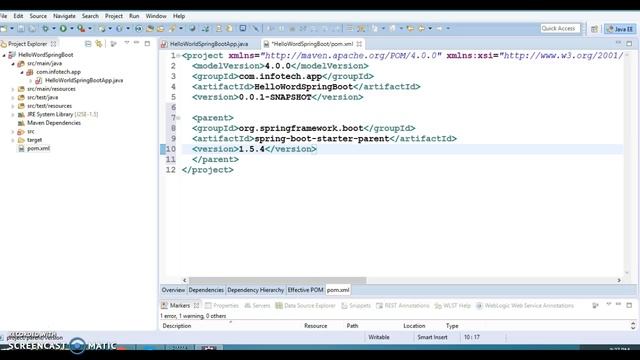Open the Search menu
Screen dimensions: 640x360
(x=90, y=16)
